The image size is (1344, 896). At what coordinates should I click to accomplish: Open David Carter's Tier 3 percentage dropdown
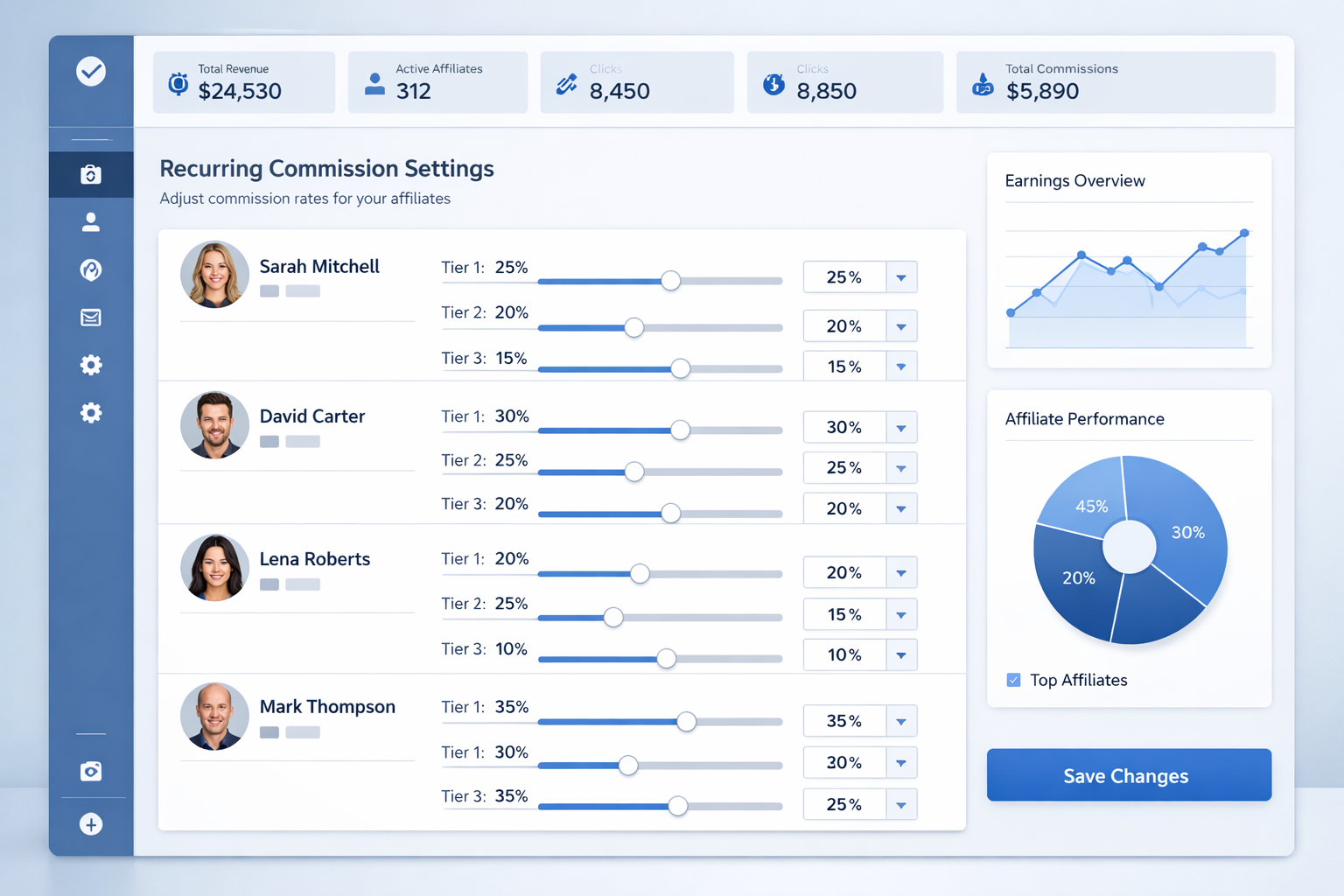tap(901, 507)
